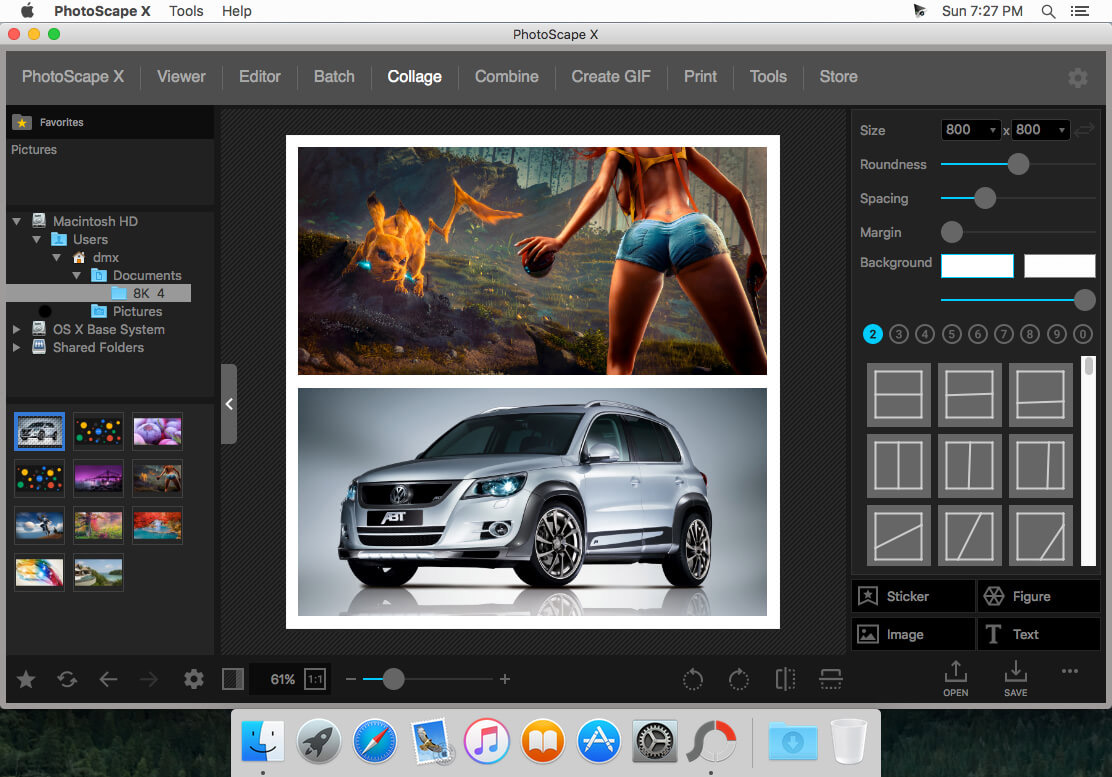The width and height of the screenshot is (1112, 777).
Task: Toggle the split preview view
Action: [232, 679]
